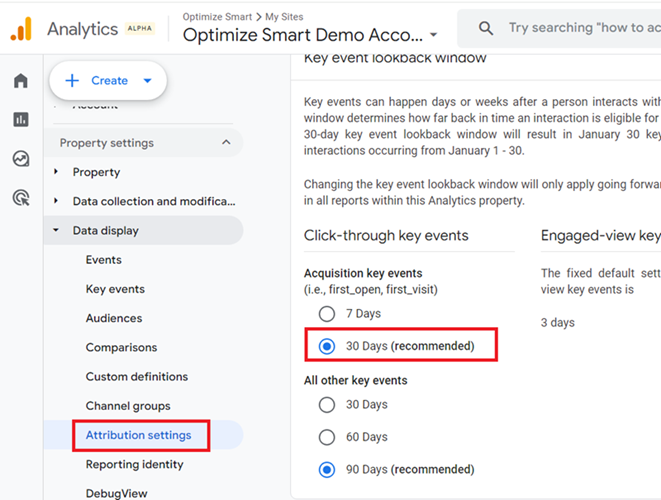Open the Reports bar chart icon
This screenshot has width=661, height=500.
click(21, 119)
